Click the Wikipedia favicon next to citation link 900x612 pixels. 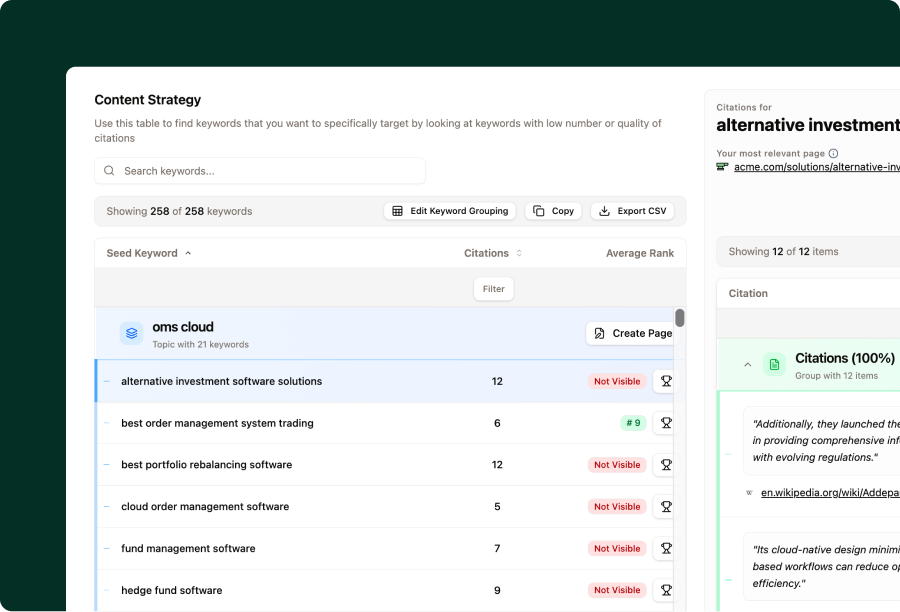point(749,493)
